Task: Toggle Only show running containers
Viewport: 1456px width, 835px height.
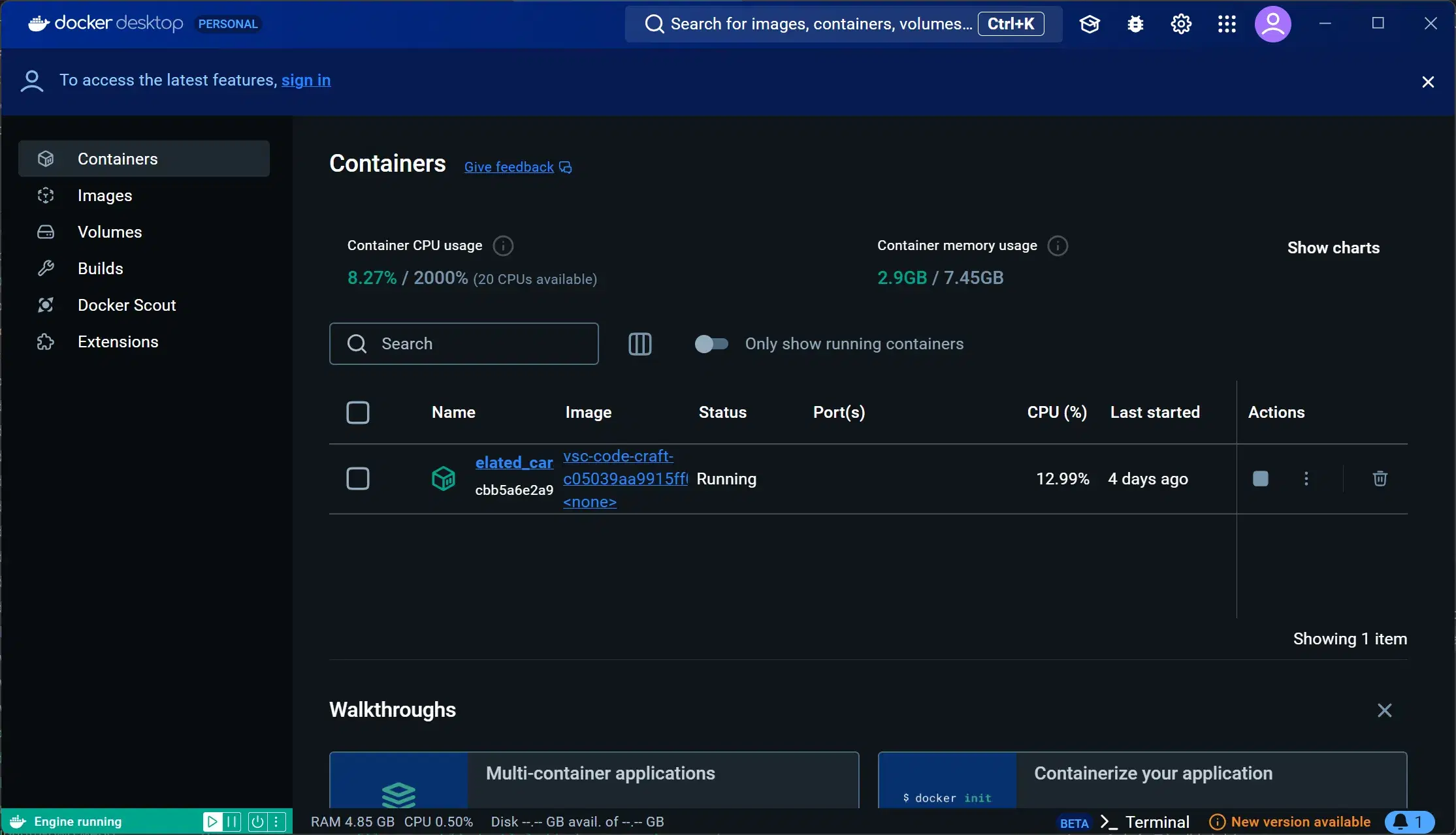Action: click(711, 344)
